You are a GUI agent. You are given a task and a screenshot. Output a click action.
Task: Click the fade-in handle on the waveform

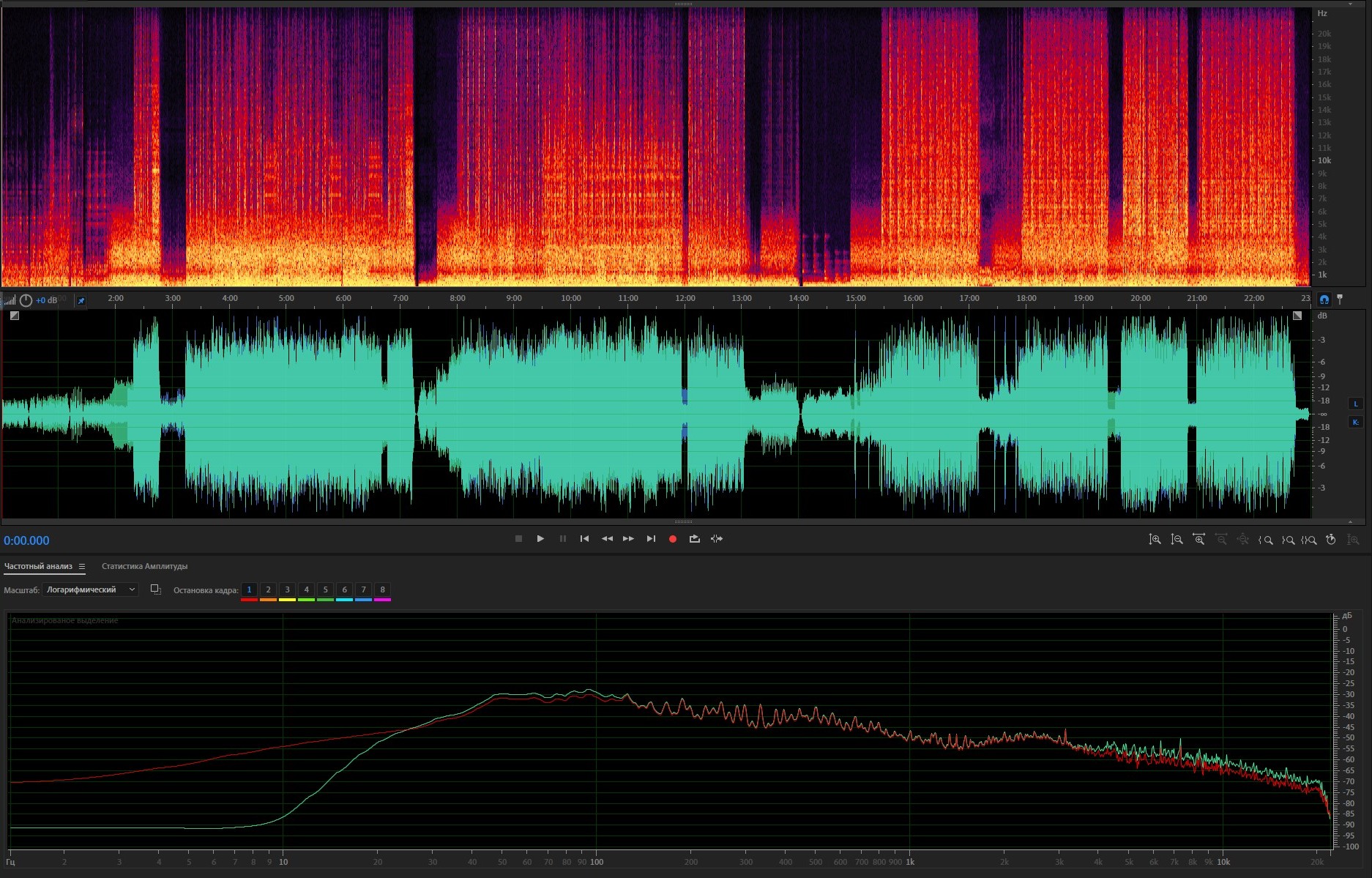pyautogui.click(x=15, y=316)
